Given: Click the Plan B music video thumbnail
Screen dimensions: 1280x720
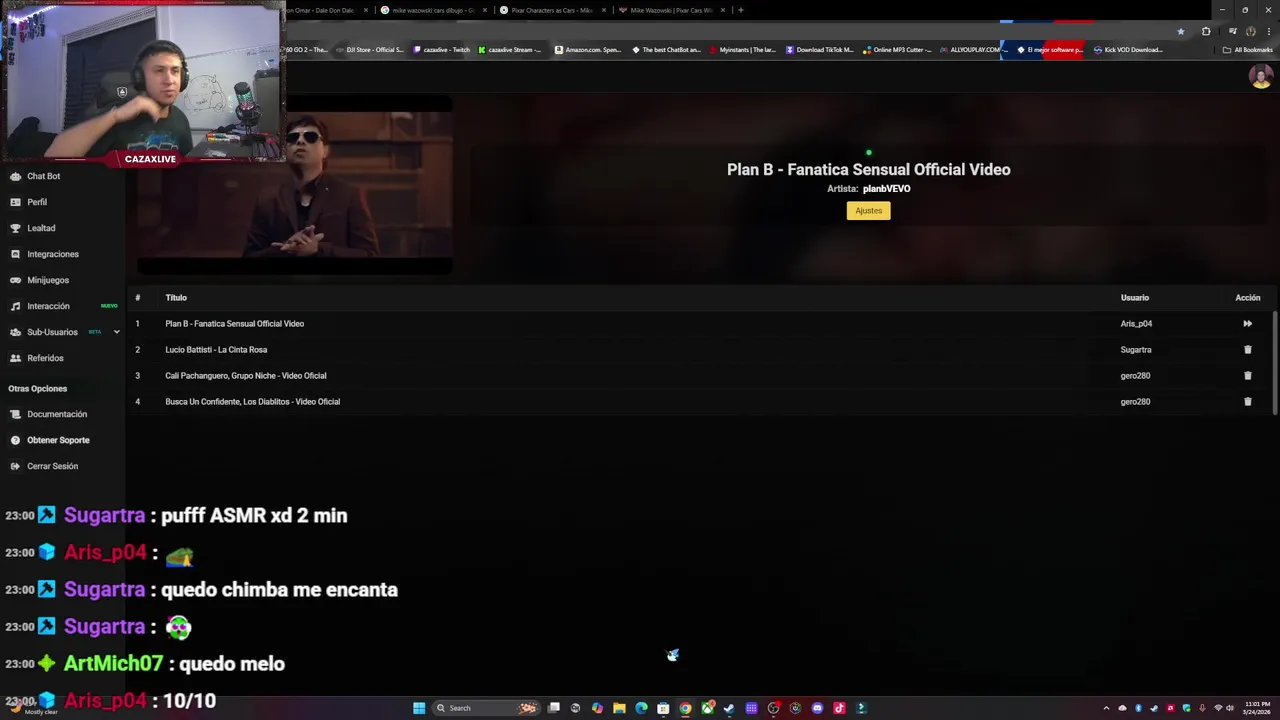Looking at the screenshot, I should point(295,185).
